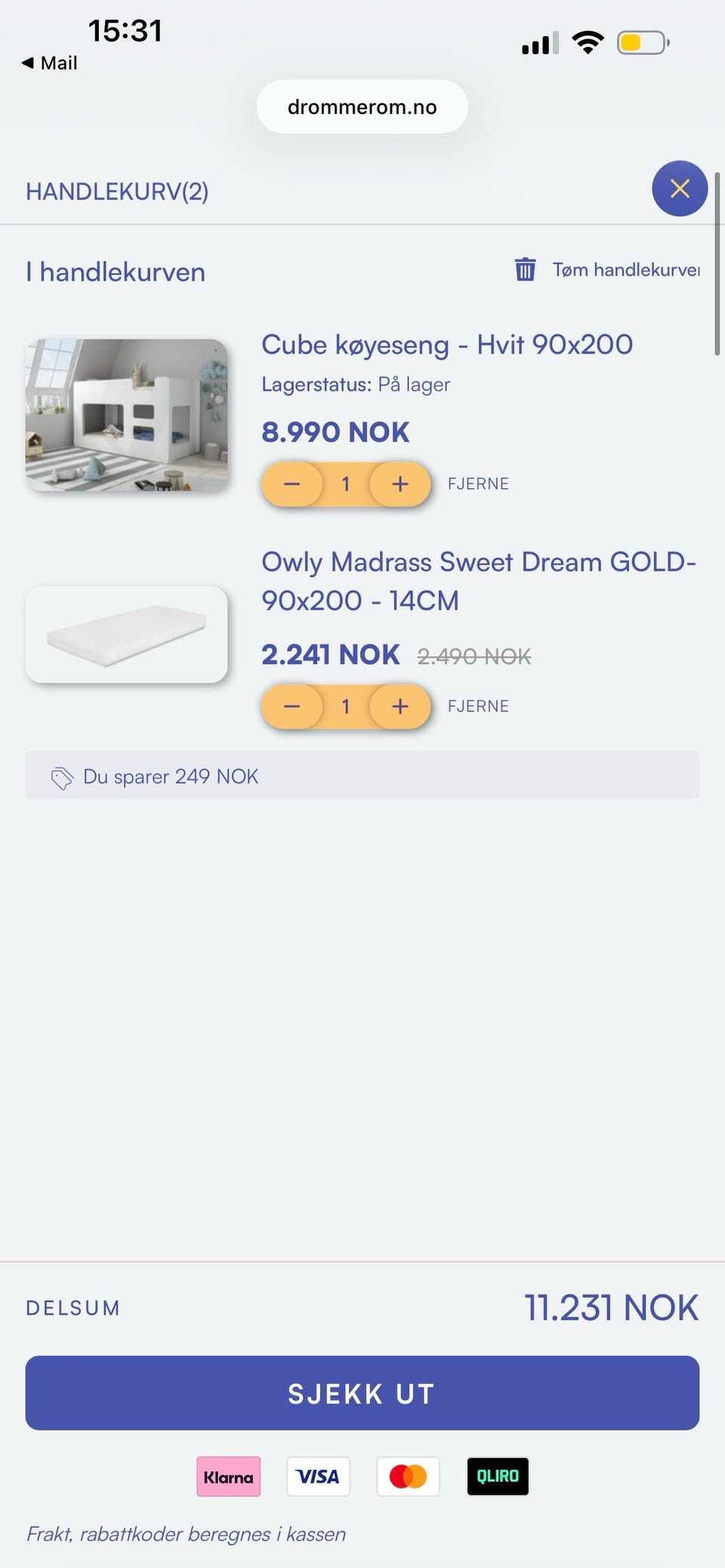Increase Cube køyeseng quantity with plus

coord(400,484)
